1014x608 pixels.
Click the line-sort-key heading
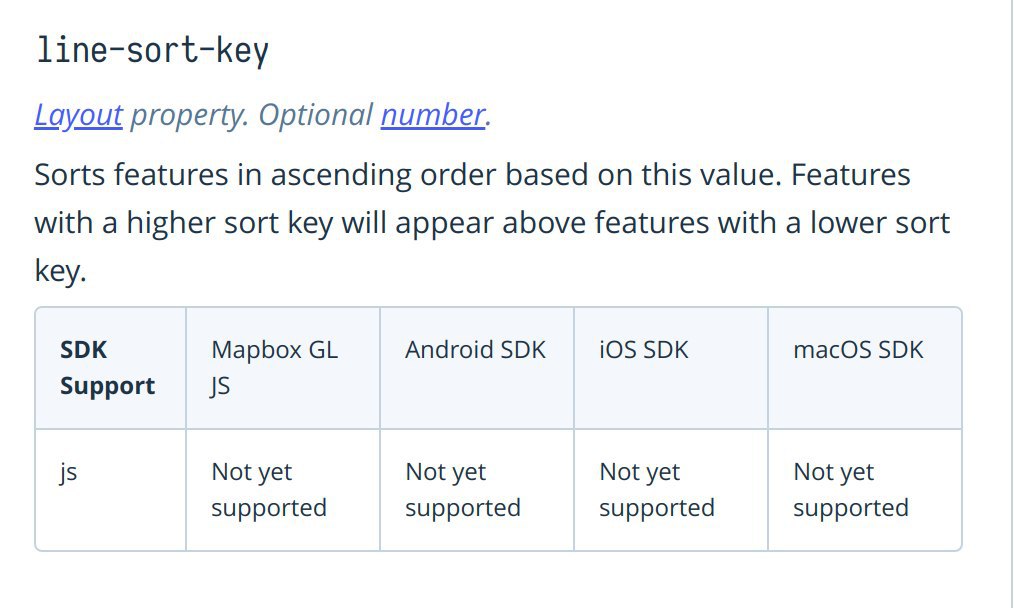pyautogui.click(x=152, y=50)
